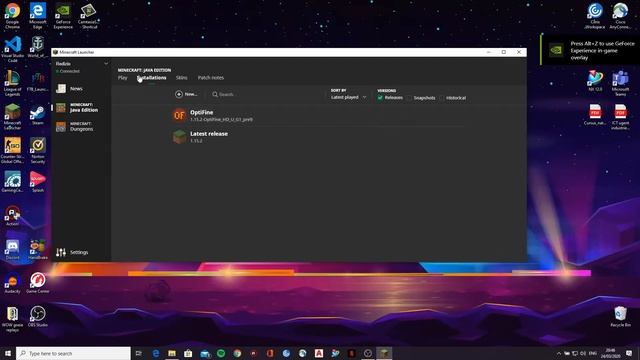
Task: Click the taskbar search box
Action: tap(73, 353)
